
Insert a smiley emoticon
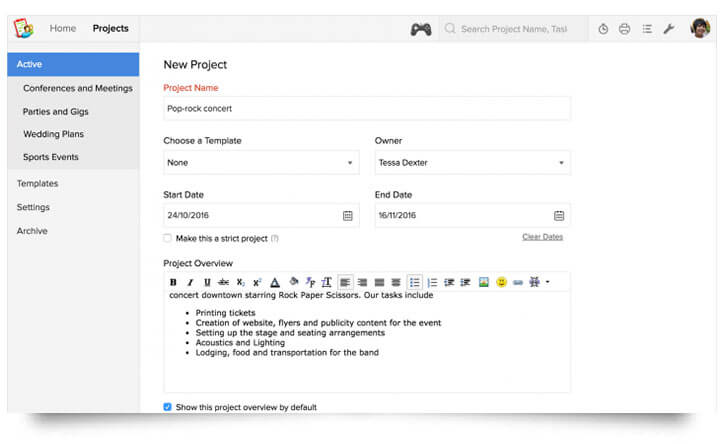click(x=501, y=282)
